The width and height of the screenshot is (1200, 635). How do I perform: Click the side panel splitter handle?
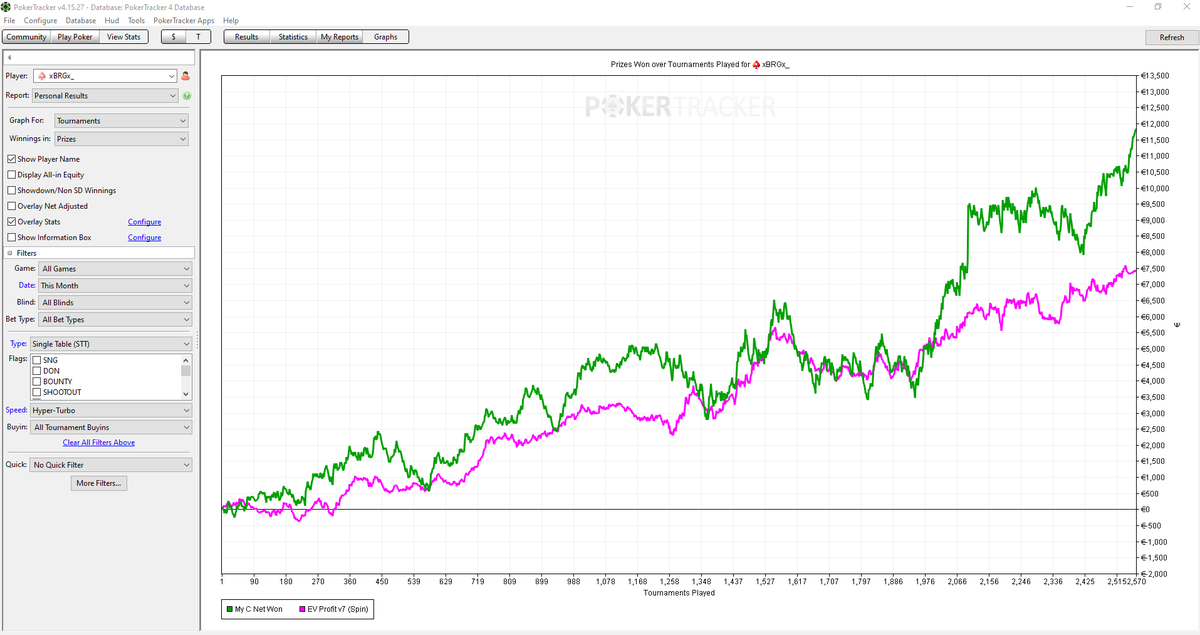pyautogui.click(x=197, y=341)
